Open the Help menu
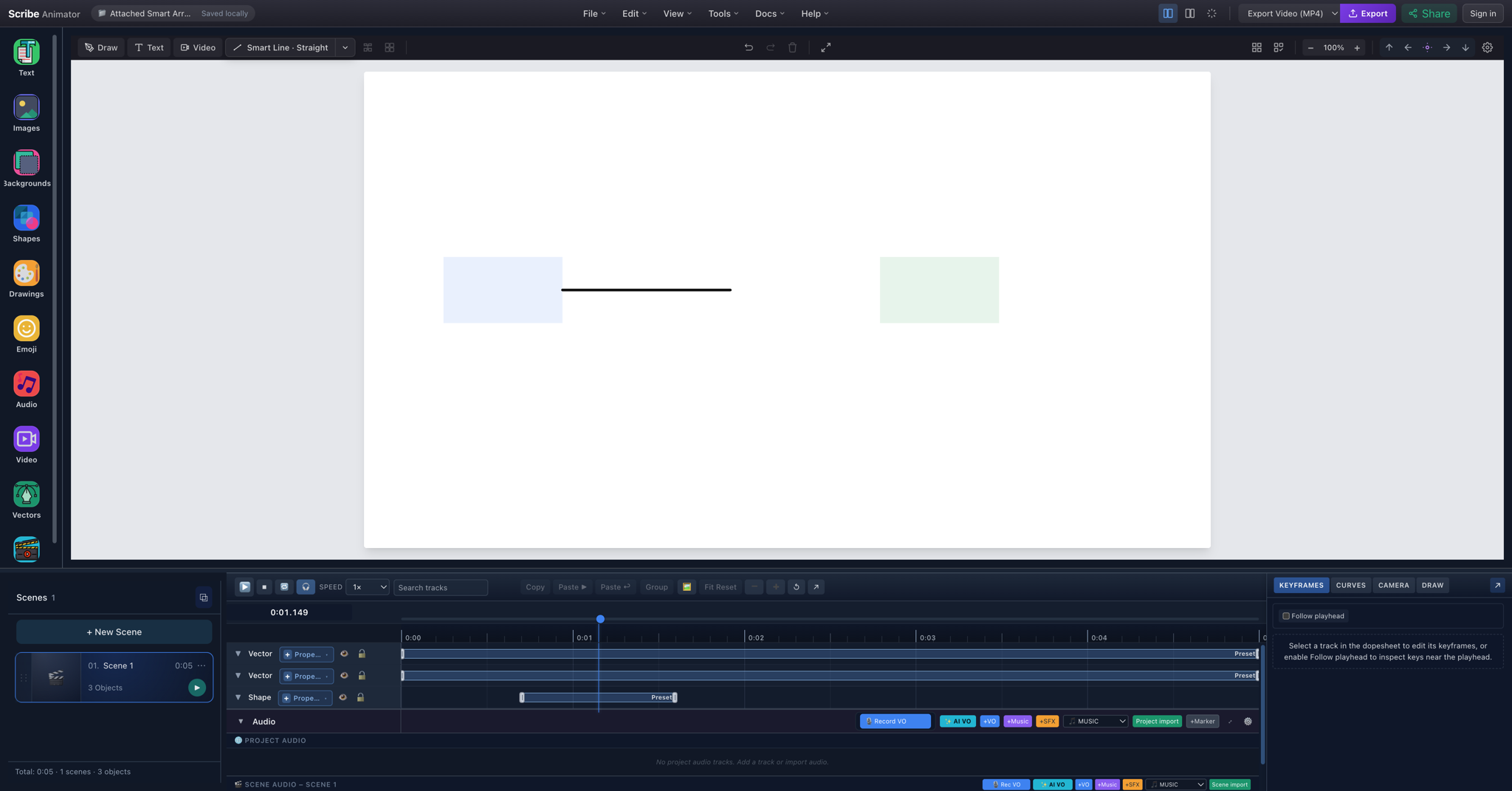Viewport: 1512px width, 791px height. 815,13
